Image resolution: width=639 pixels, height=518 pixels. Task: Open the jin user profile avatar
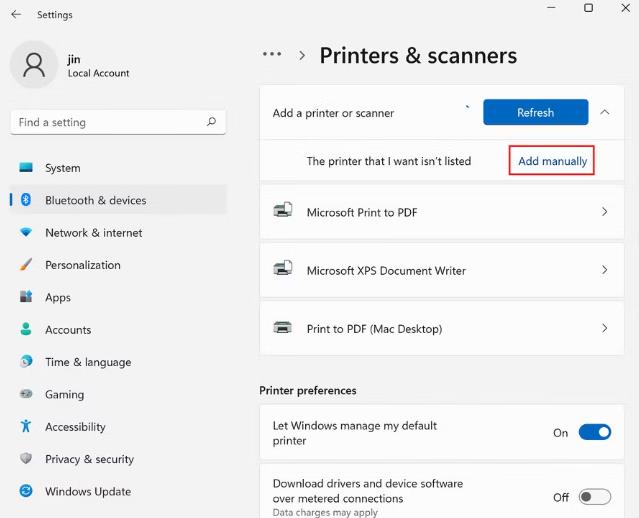click(34, 64)
